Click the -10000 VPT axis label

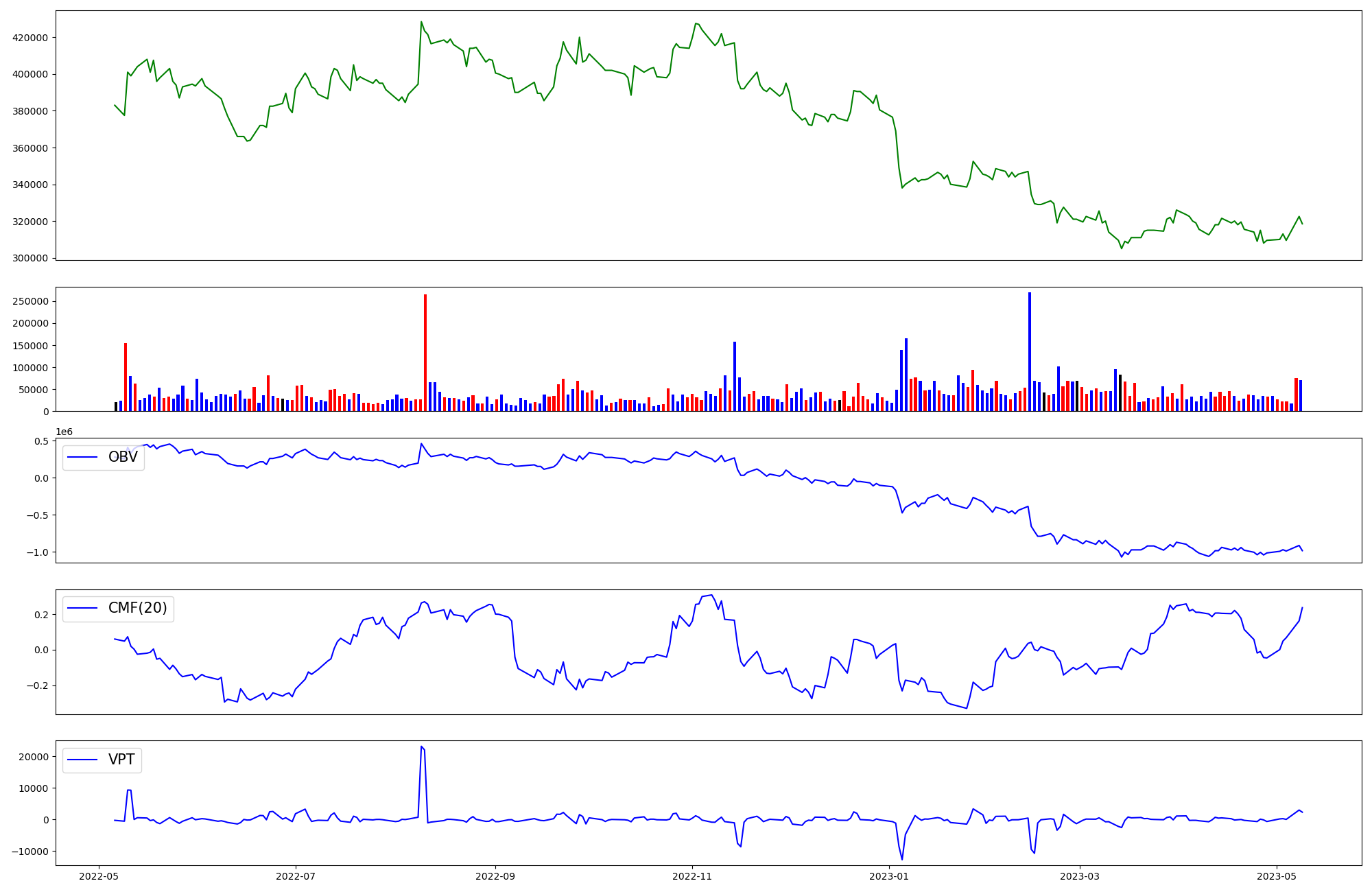point(30,852)
